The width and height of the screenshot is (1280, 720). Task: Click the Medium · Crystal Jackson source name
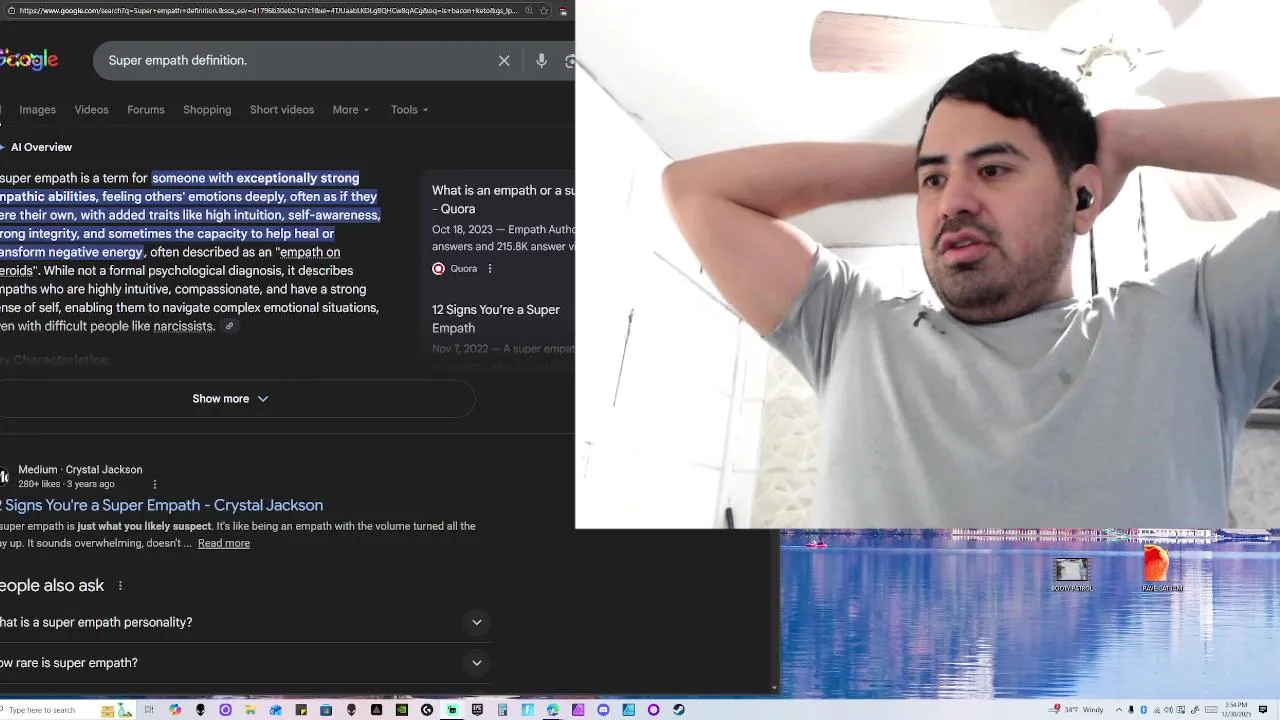[x=80, y=470]
